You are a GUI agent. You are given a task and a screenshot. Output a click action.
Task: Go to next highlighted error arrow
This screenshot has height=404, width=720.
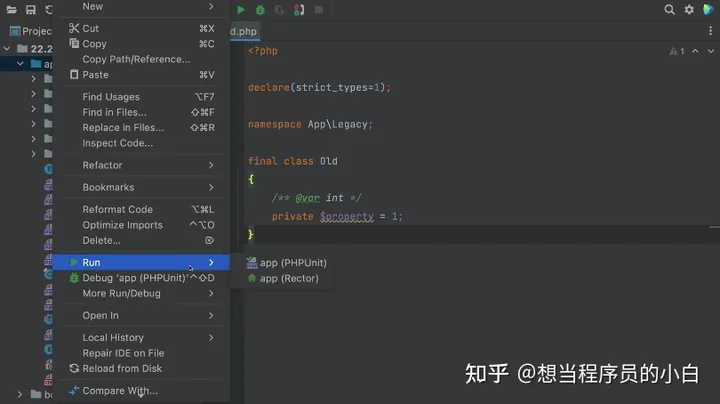pyautogui.click(x=711, y=51)
